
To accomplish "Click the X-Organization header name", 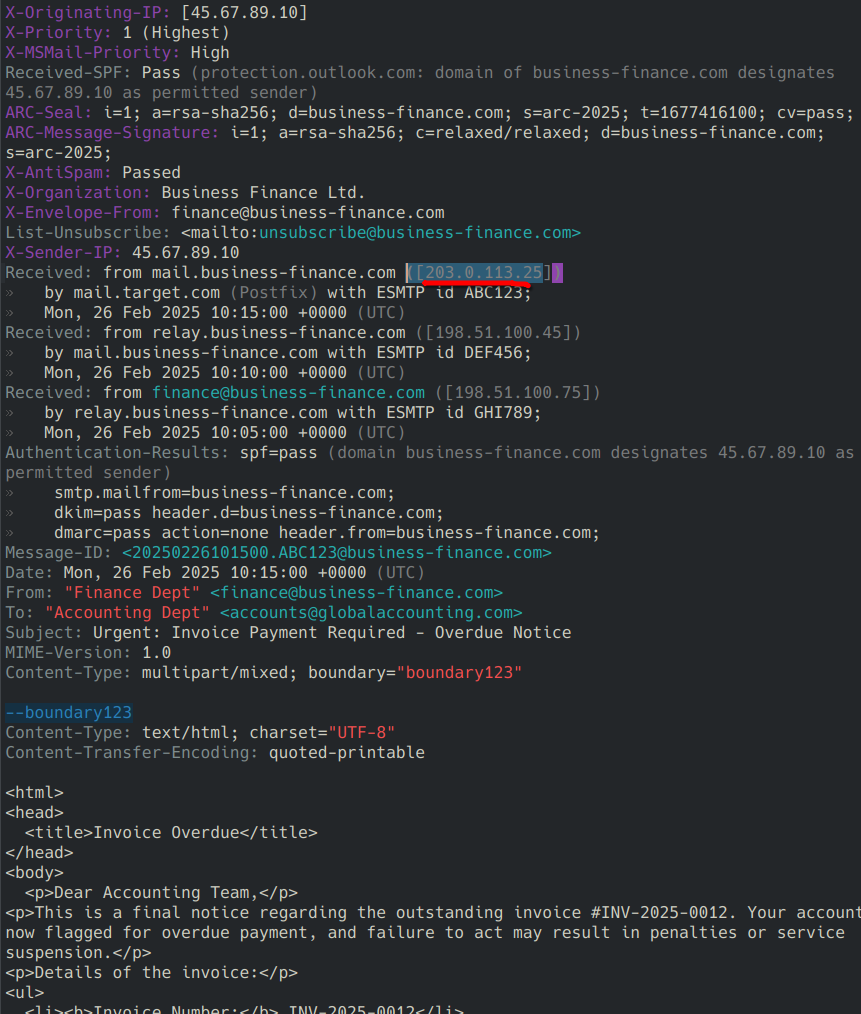I will point(78,193).
